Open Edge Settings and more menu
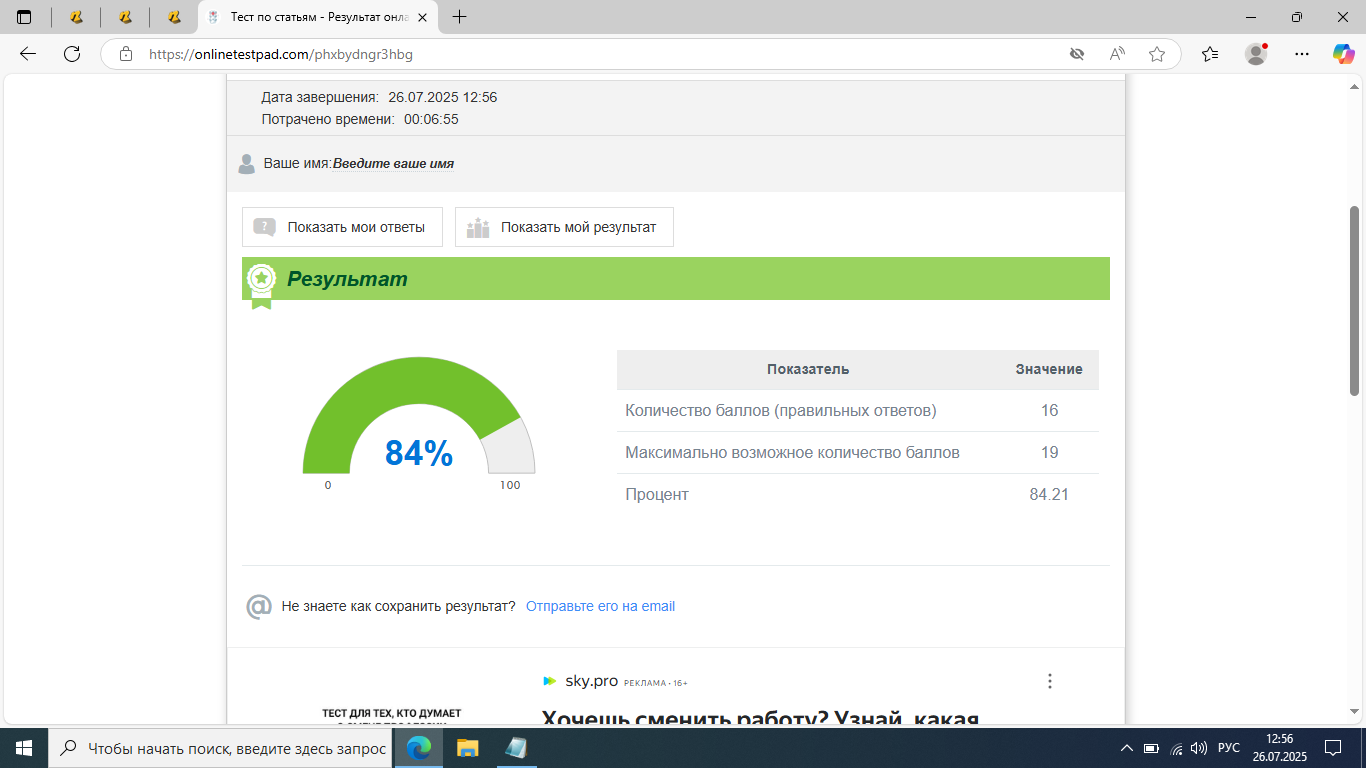 1301,54
